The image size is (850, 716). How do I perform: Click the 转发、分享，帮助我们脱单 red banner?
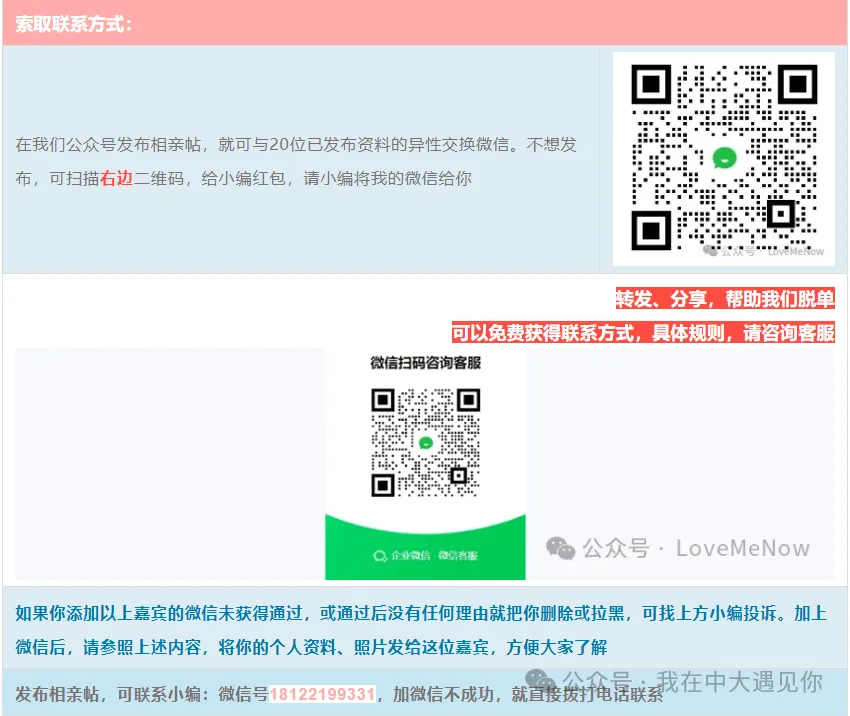pyautogui.click(x=725, y=299)
